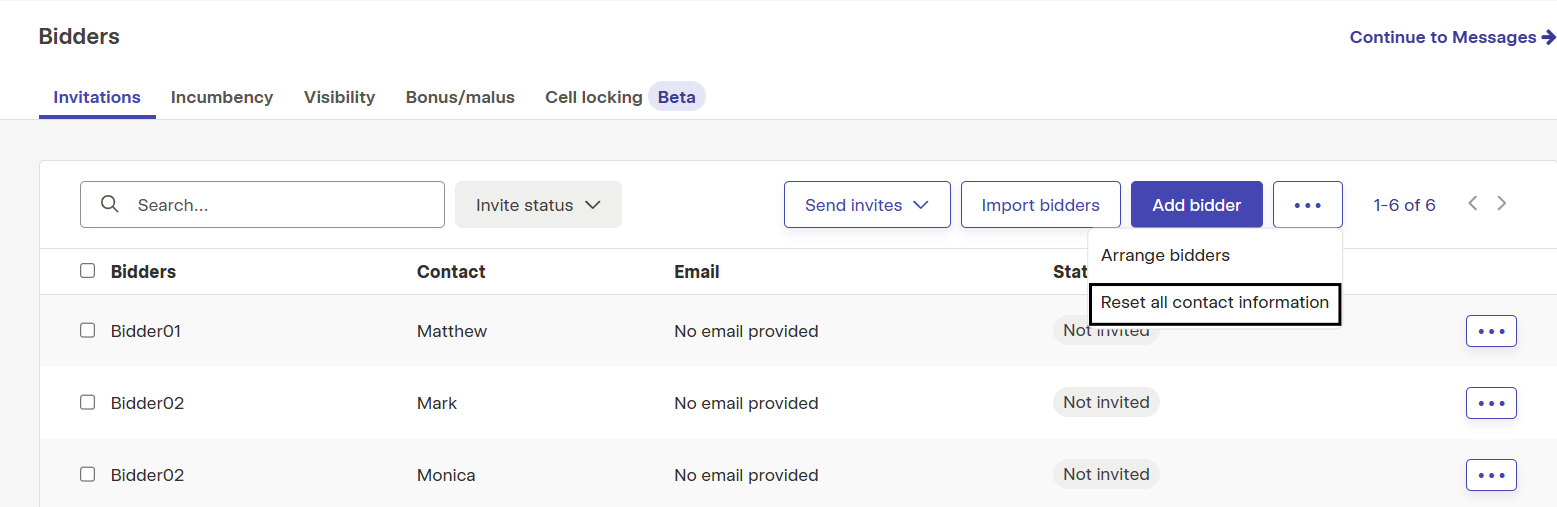The image size is (1557, 507).
Task: Click the Add bidder button
Action: pyautogui.click(x=1197, y=205)
